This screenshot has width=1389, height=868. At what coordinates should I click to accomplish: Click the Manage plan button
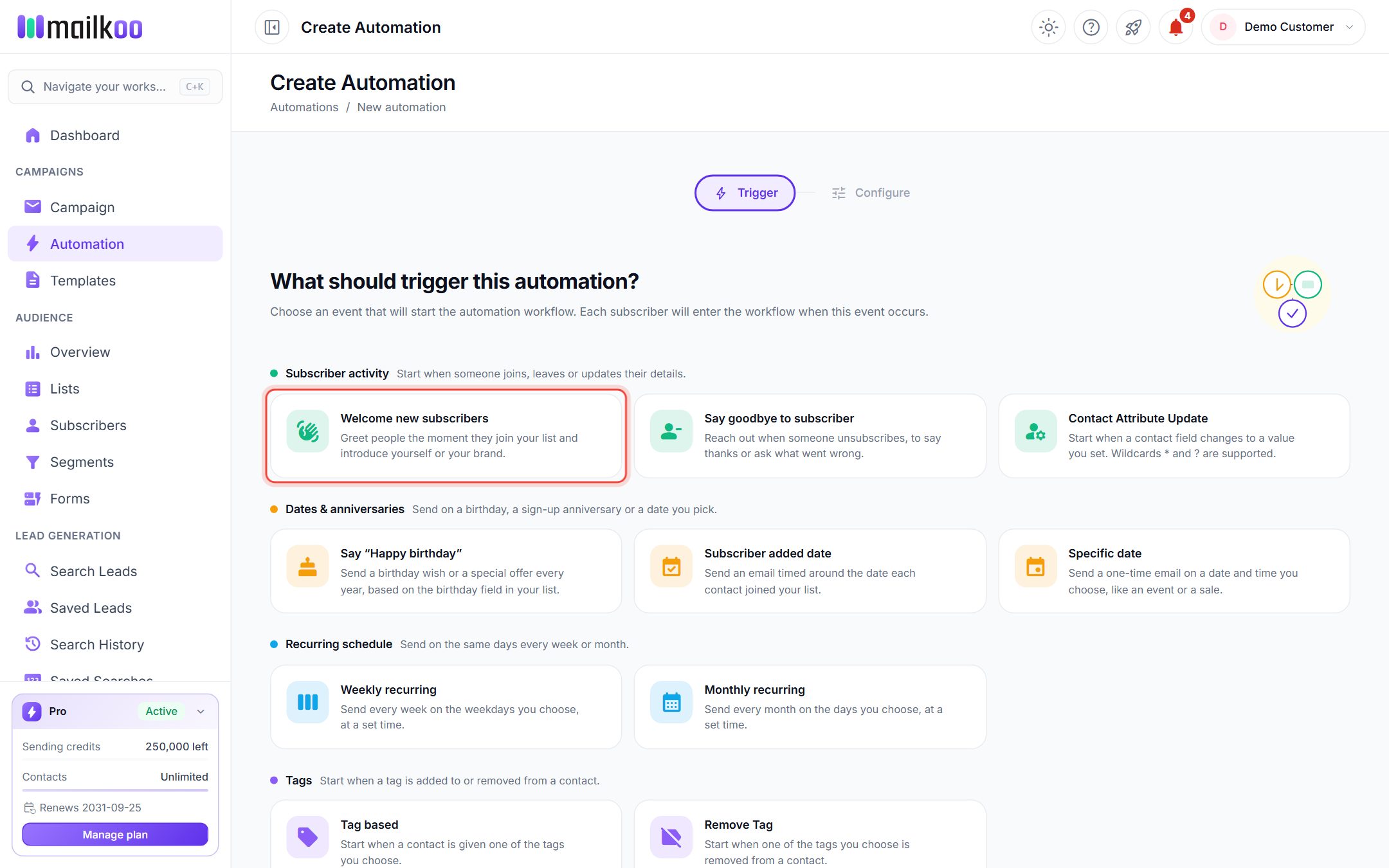[x=115, y=835]
